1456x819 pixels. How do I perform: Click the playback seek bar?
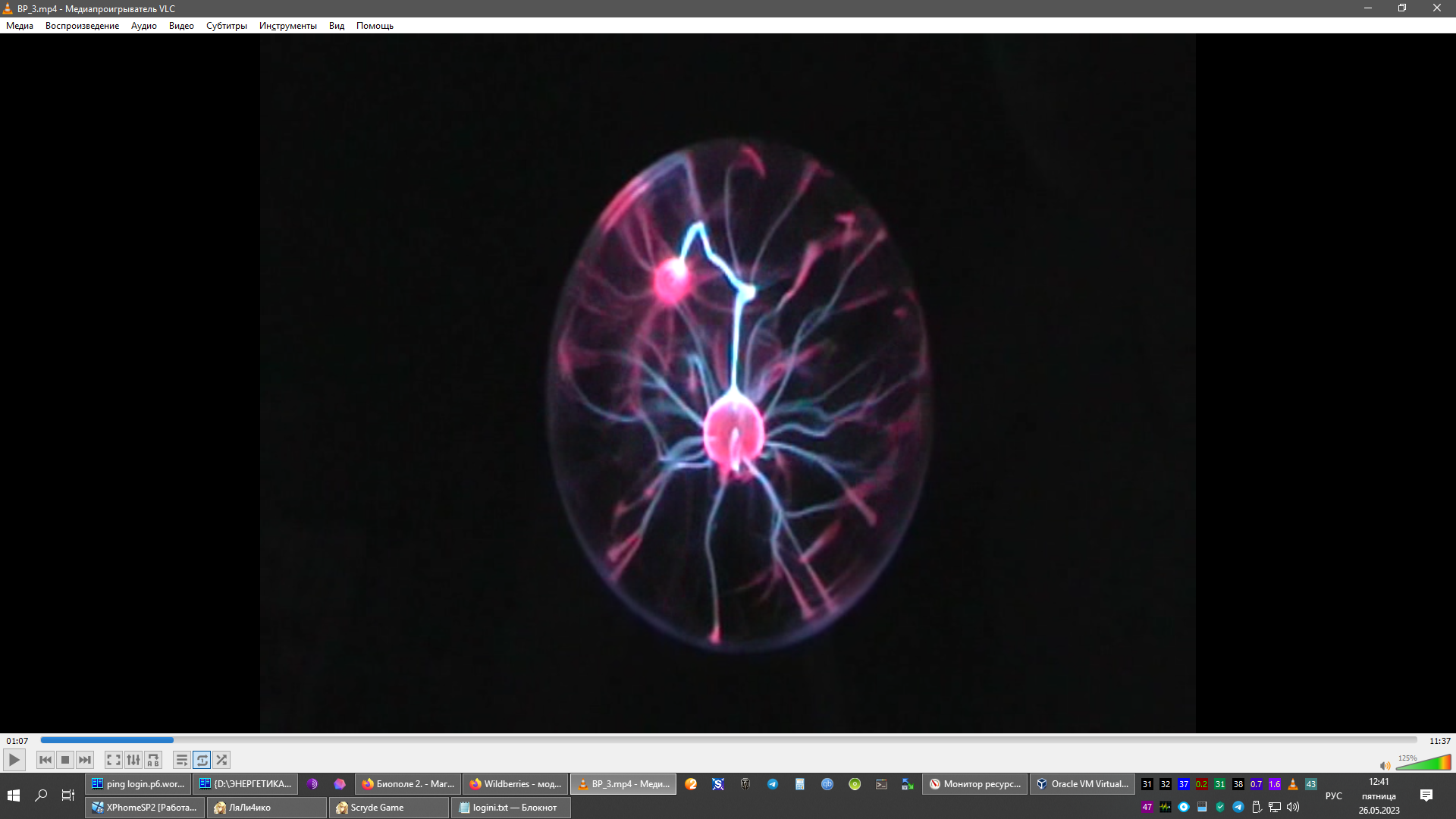(728, 740)
